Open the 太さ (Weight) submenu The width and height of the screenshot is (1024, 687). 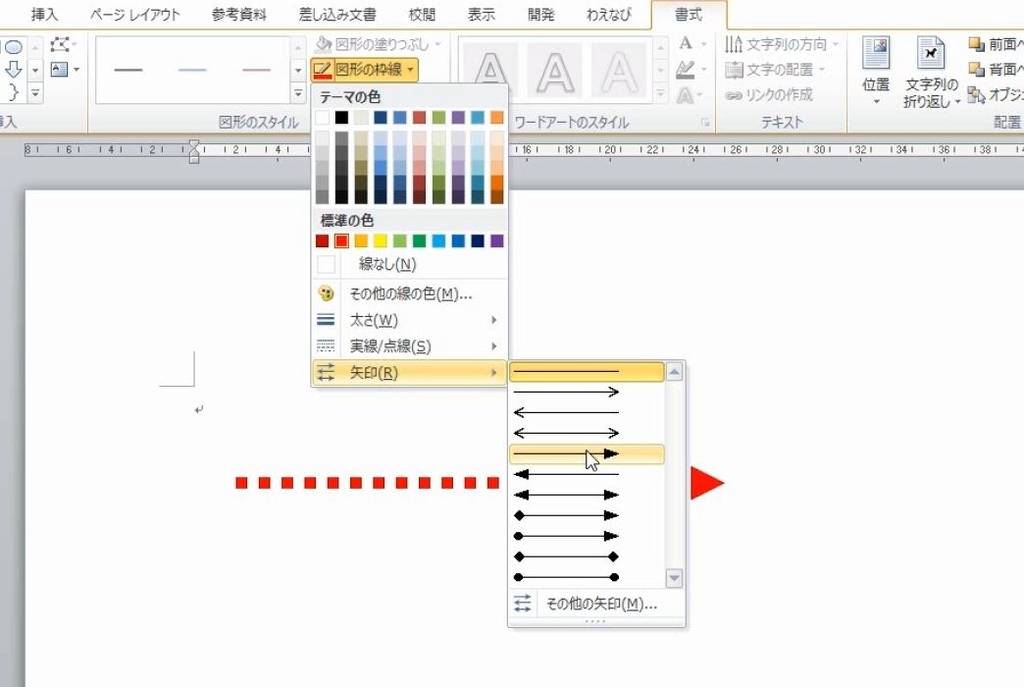pos(400,319)
